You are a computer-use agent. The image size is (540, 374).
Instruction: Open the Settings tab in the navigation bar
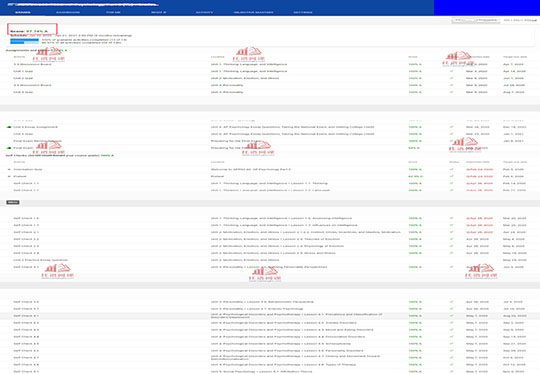(x=303, y=12)
